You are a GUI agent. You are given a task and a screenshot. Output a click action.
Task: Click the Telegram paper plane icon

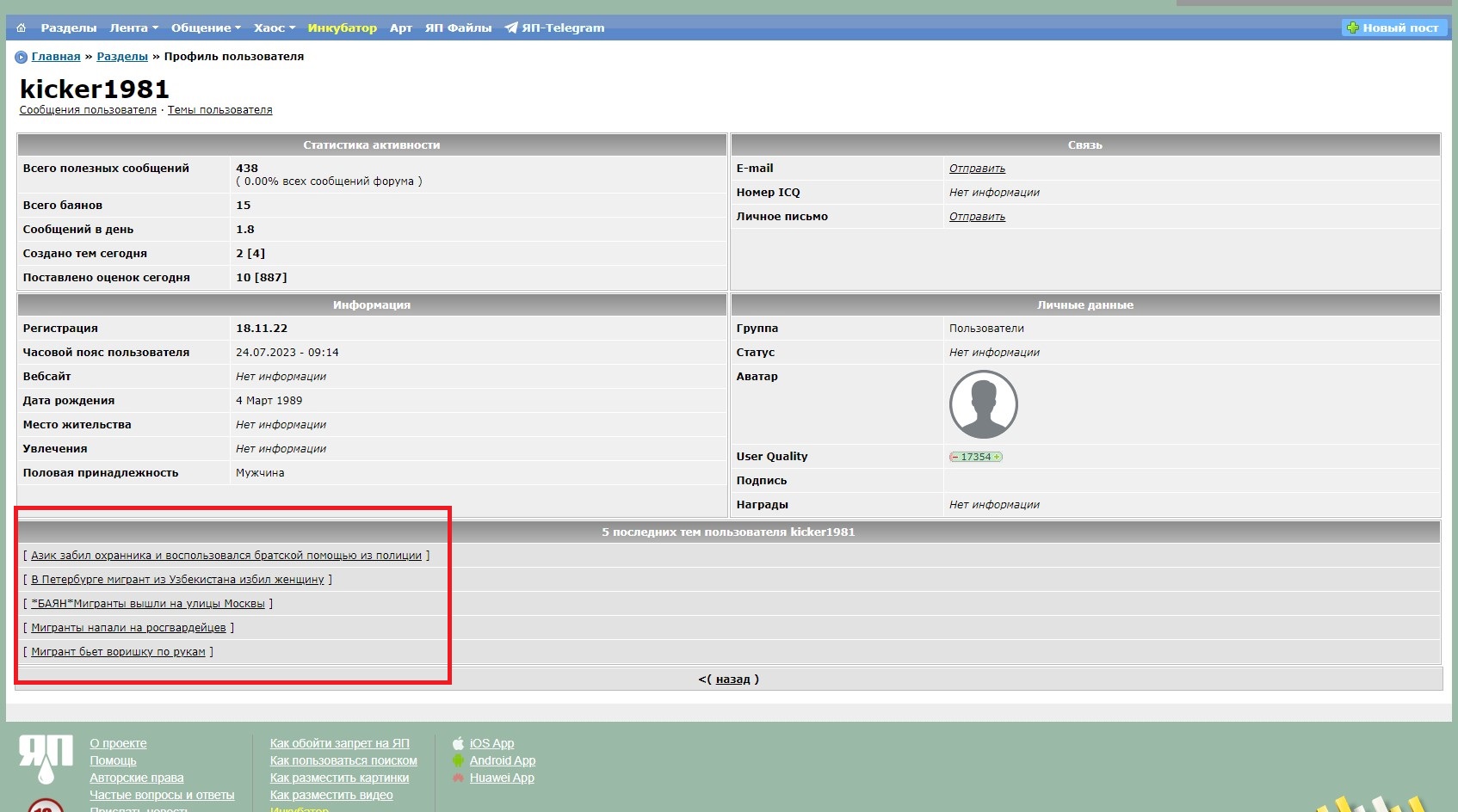point(511,28)
